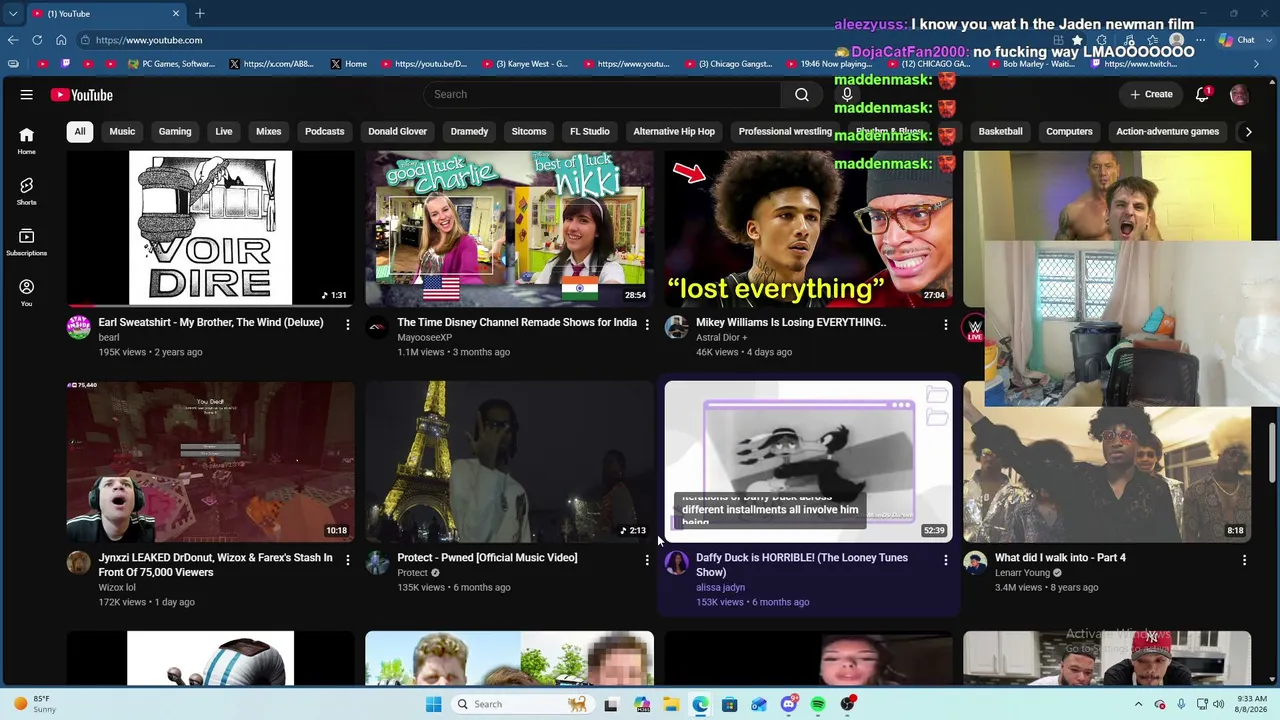Open OBS Studio from the taskbar
Viewport: 1280px width, 720px height.
click(x=848, y=704)
